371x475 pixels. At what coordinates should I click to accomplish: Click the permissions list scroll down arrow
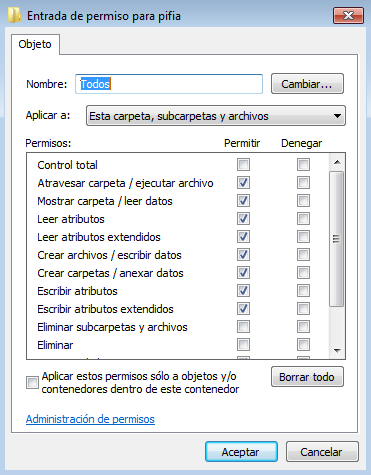coord(337,350)
